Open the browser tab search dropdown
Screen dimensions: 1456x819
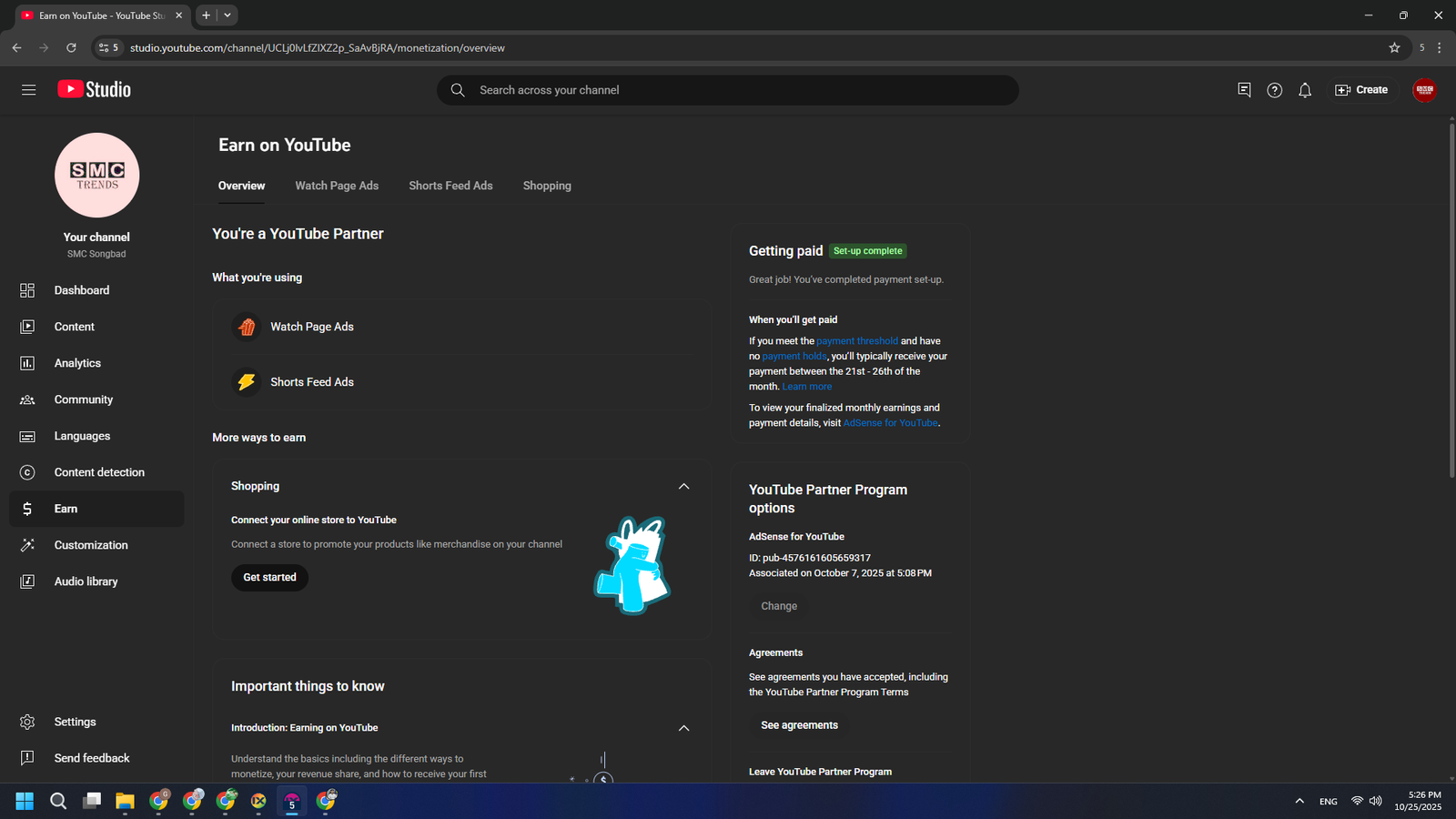pos(227,15)
